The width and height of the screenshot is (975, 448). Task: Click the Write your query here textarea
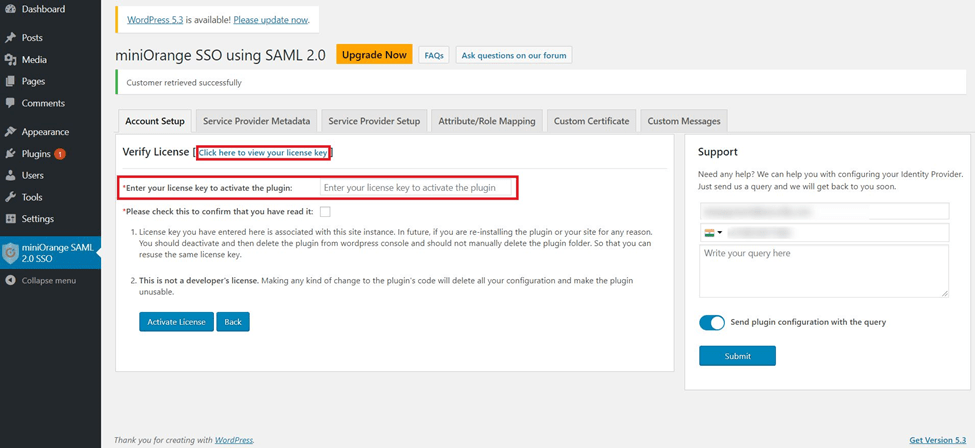click(x=824, y=271)
